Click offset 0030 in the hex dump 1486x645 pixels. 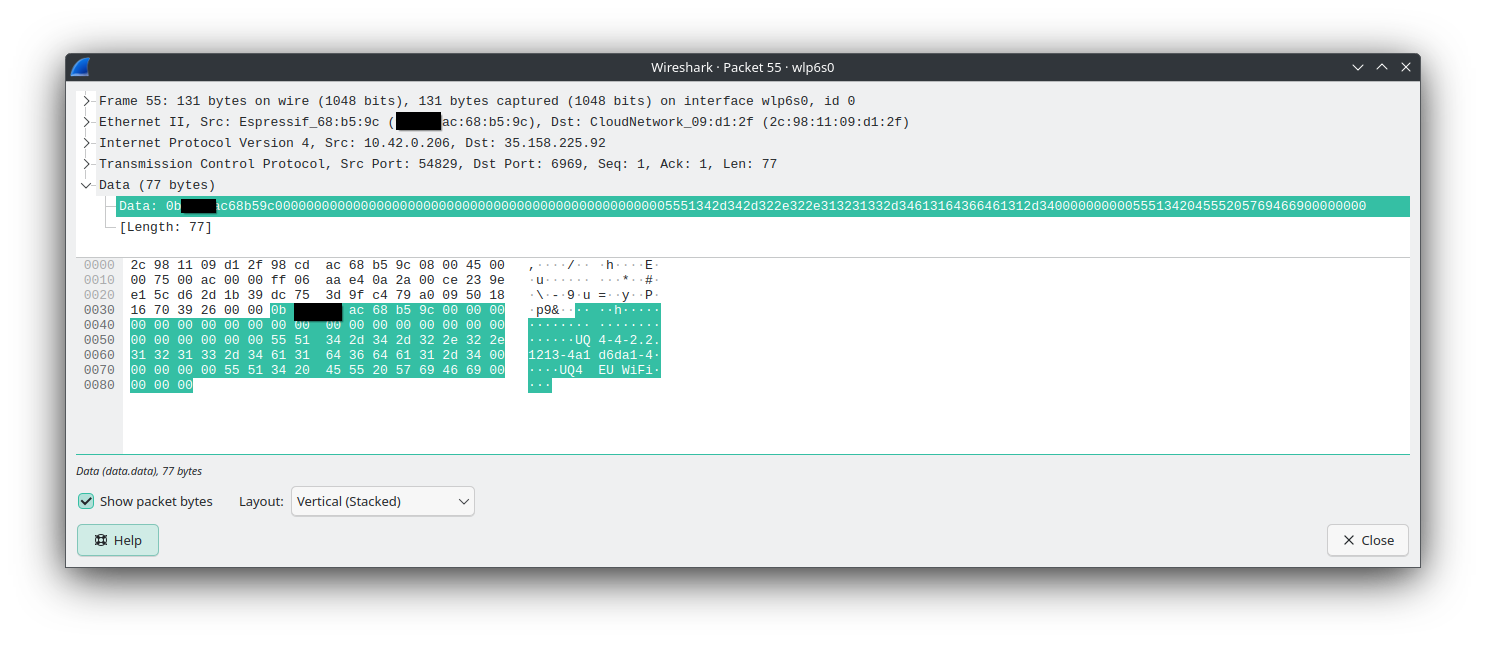click(99, 310)
